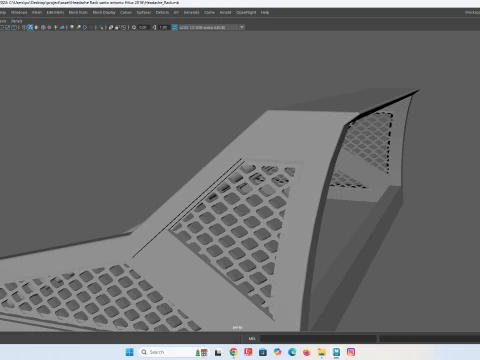Open Firefox from the taskbar
The image size is (480, 360).
tap(307, 352)
